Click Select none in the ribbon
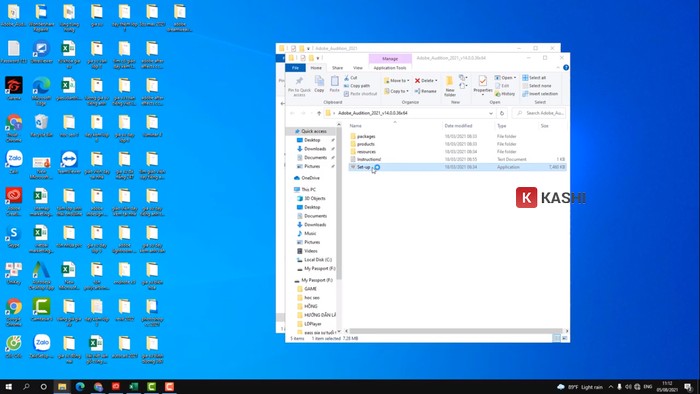 pyautogui.click(x=537, y=86)
